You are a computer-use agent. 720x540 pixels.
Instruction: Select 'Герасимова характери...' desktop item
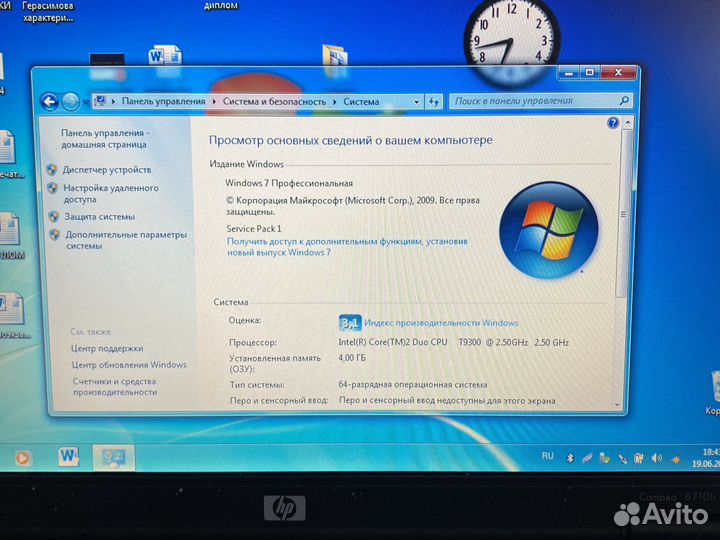click(48, 12)
